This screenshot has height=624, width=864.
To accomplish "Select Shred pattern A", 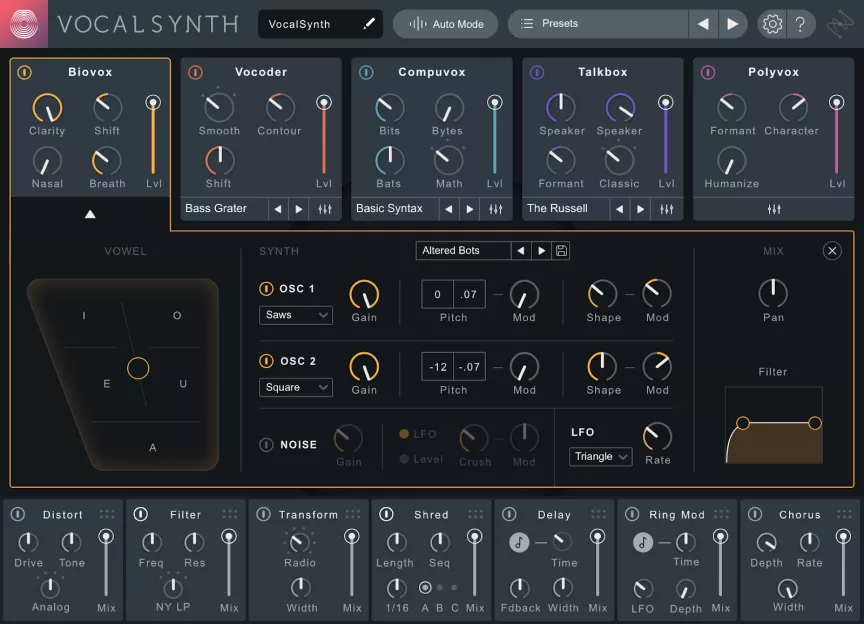I will (425, 588).
